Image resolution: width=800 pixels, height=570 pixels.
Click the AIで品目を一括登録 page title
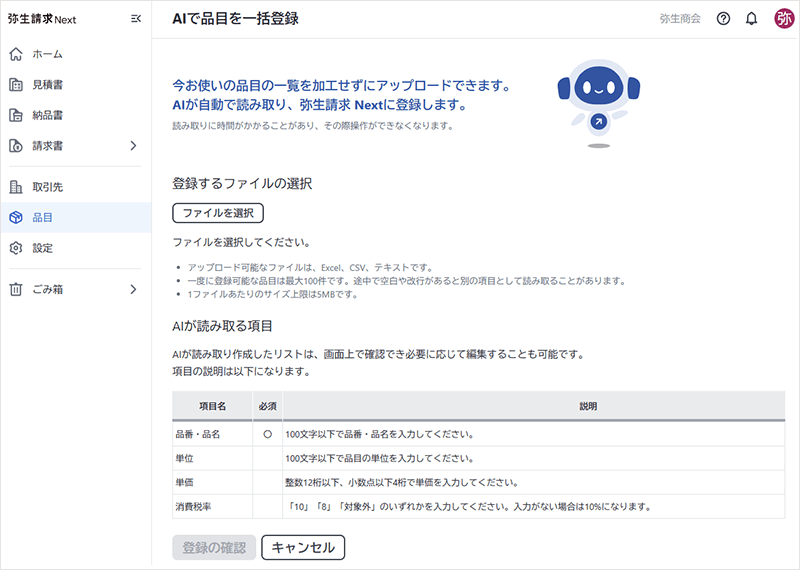235,19
